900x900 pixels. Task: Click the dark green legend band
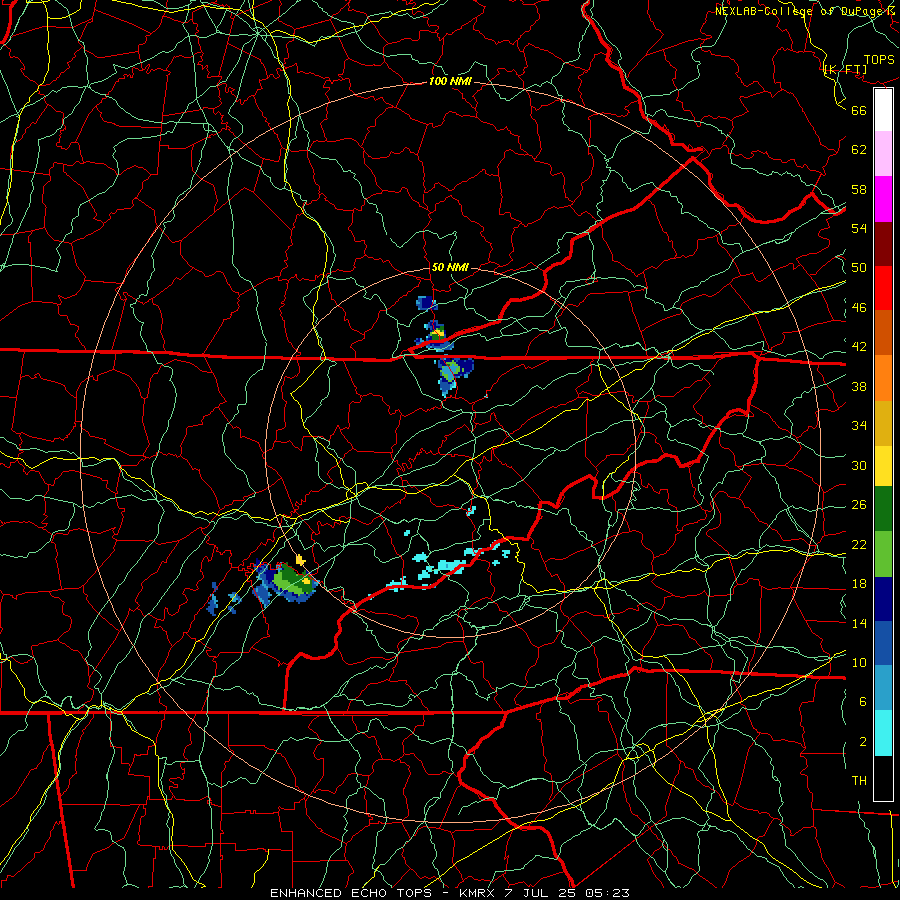tap(883, 509)
